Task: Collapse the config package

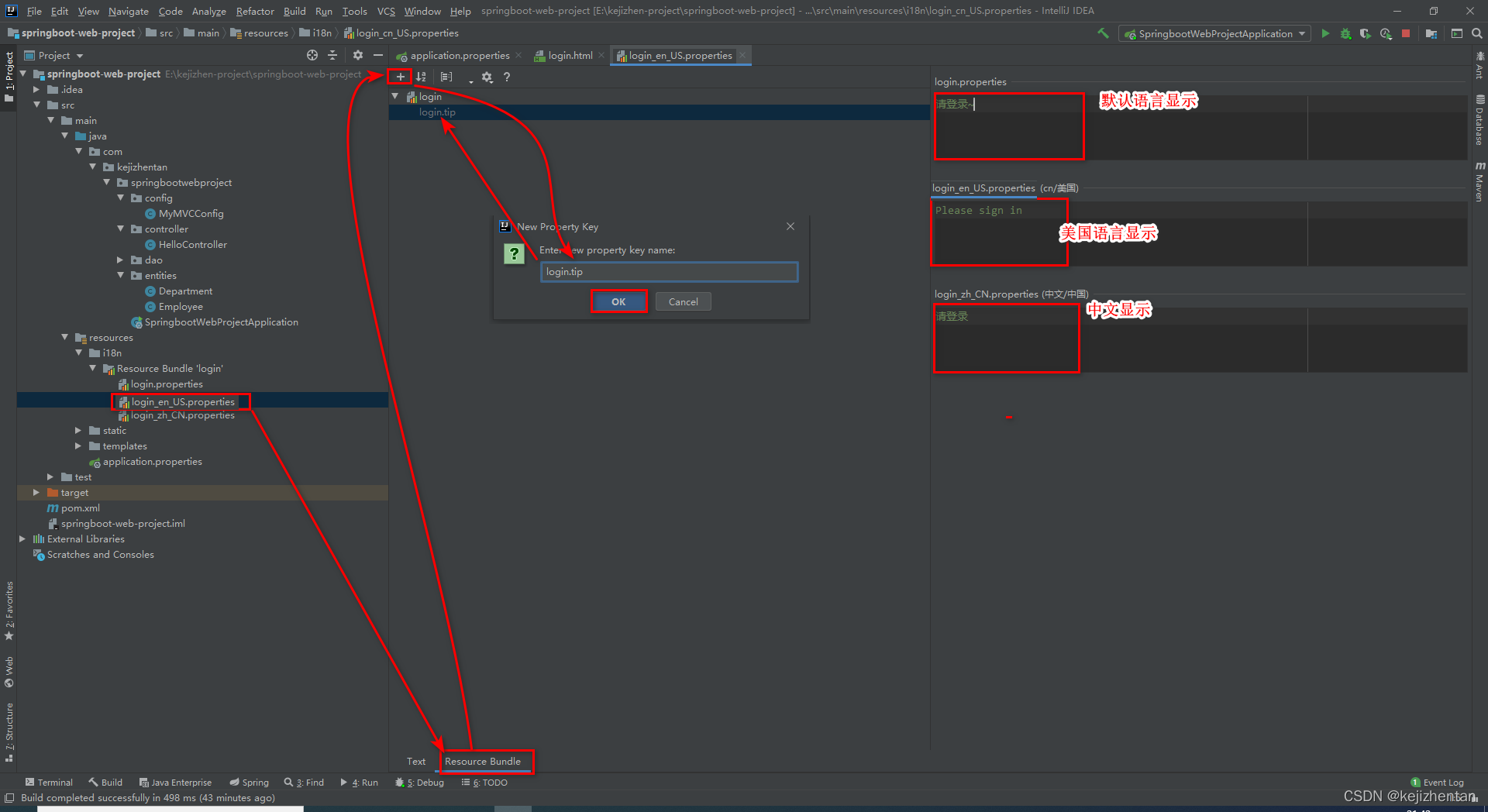Action: [120, 198]
